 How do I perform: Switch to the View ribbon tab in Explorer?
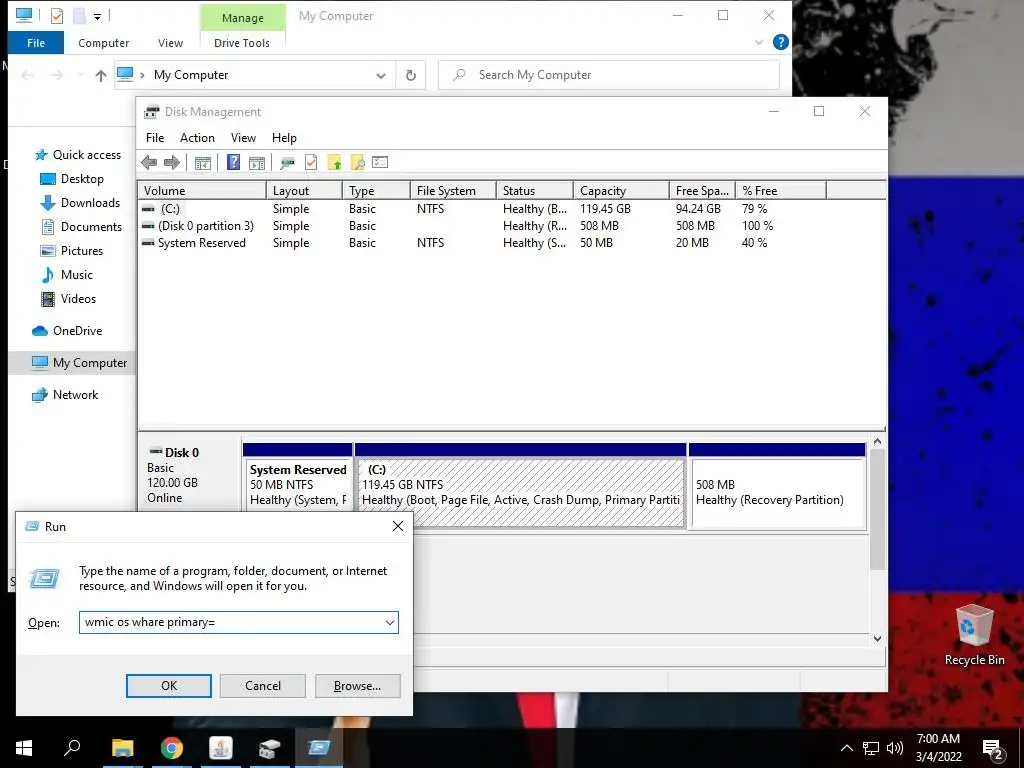coord(170,43)
